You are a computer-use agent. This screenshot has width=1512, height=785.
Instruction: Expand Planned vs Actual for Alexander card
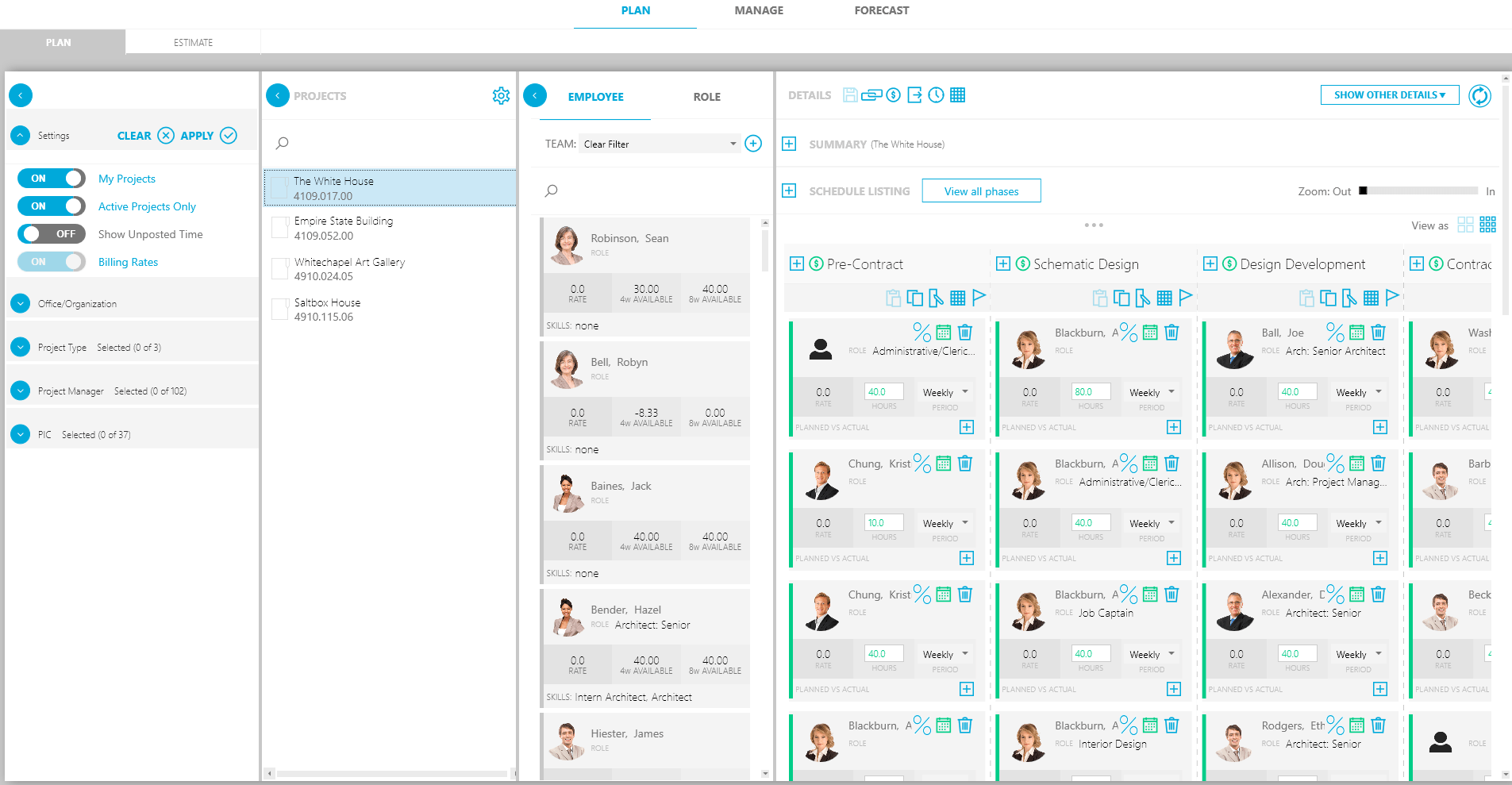1380,689
